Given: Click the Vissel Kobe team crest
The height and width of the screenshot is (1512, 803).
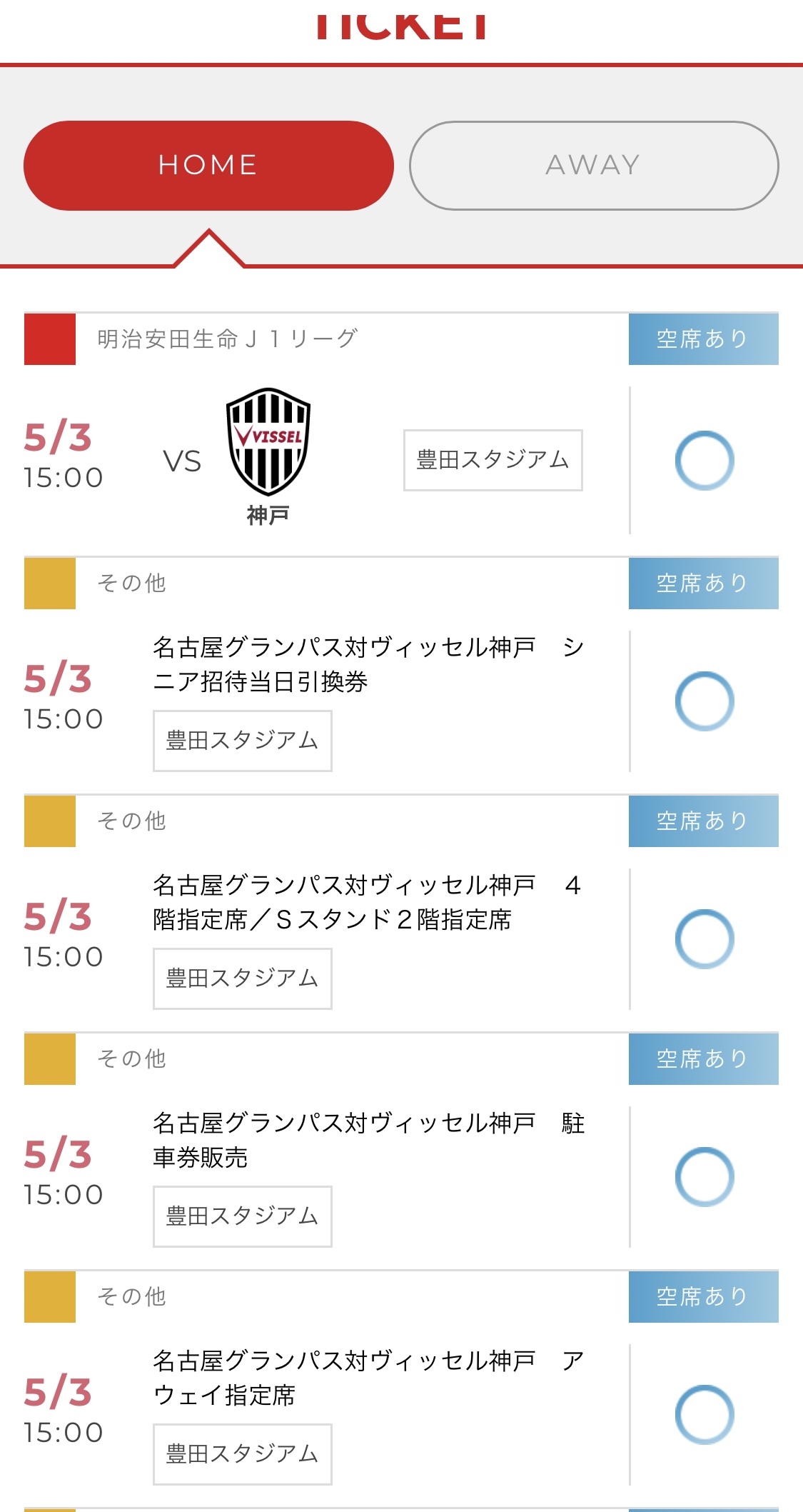Looking at the screenshot, I should coord(268,442).
